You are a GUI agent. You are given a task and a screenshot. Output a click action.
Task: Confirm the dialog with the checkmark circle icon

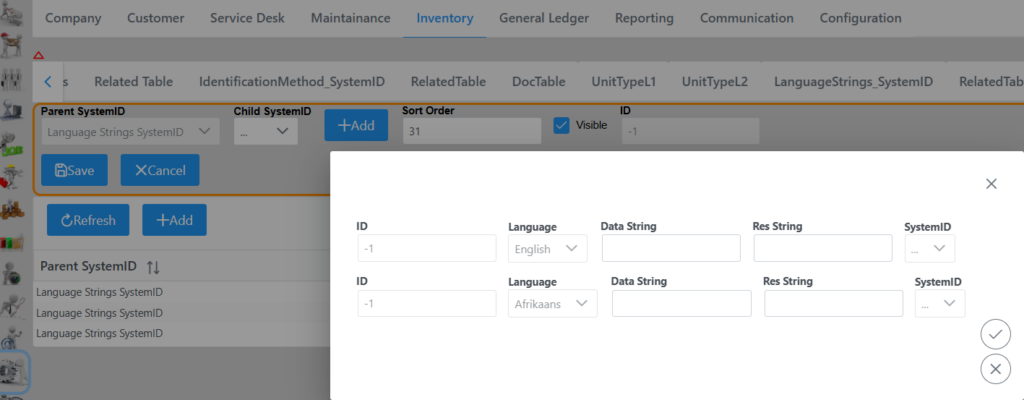[x=994, y=334]
